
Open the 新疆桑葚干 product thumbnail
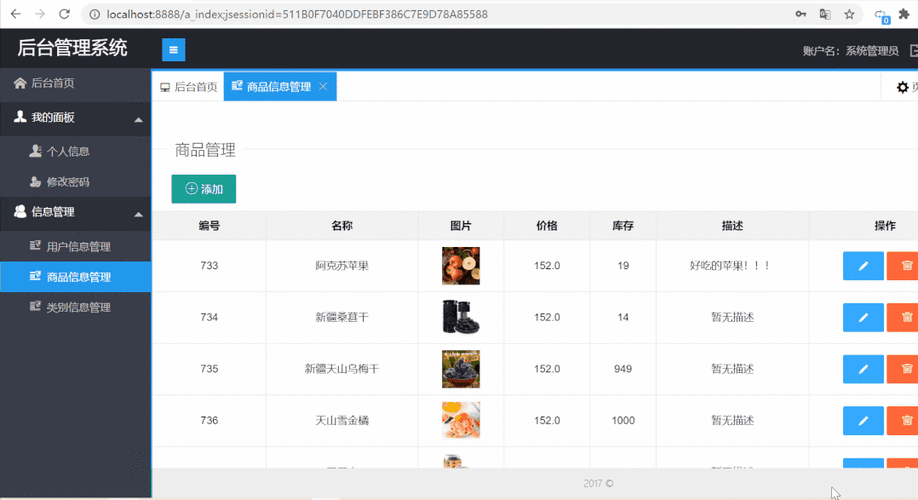coord(461,317)
